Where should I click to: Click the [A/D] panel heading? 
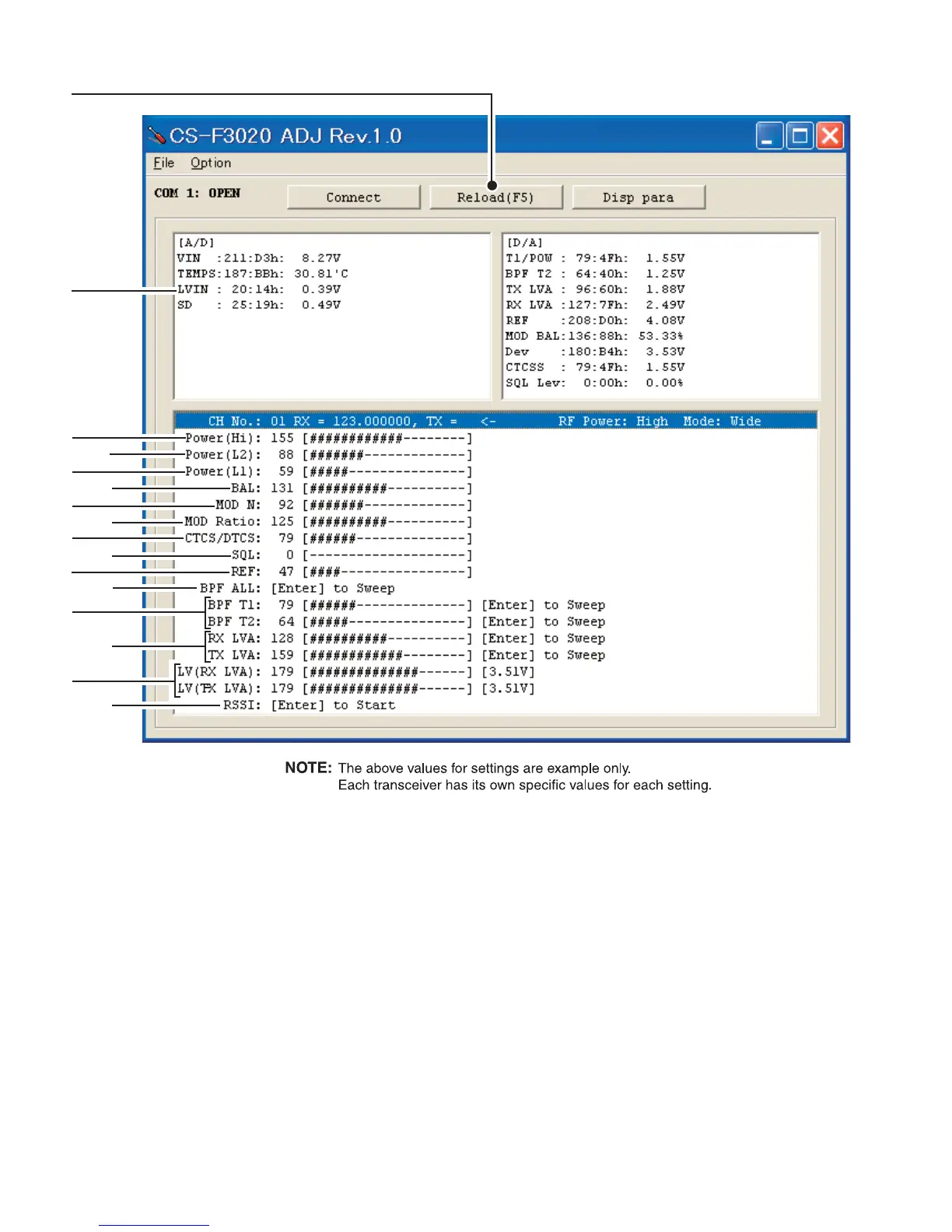196,243
